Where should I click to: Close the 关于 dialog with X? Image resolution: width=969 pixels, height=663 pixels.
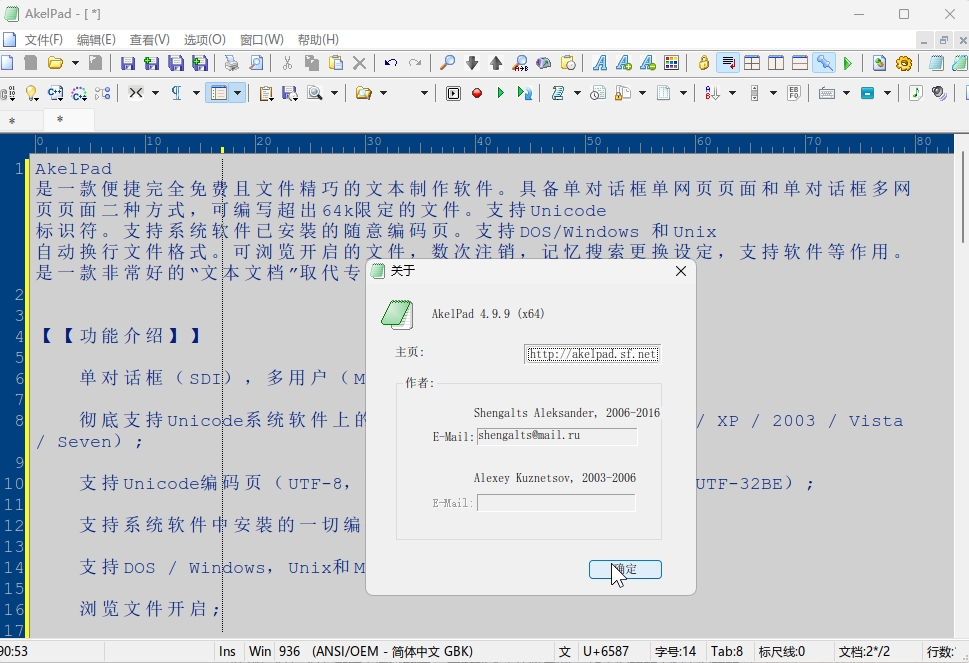pos(681,271)
